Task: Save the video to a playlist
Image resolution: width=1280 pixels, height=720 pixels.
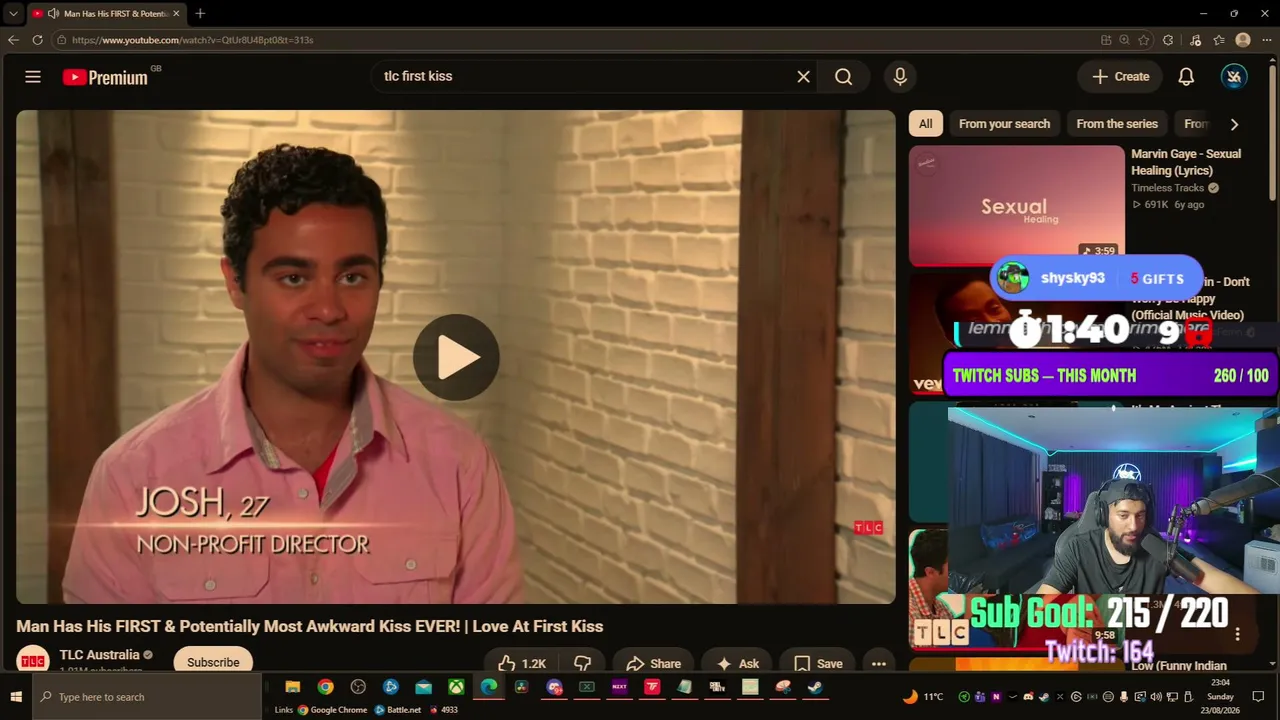Action: coord(818,663)
